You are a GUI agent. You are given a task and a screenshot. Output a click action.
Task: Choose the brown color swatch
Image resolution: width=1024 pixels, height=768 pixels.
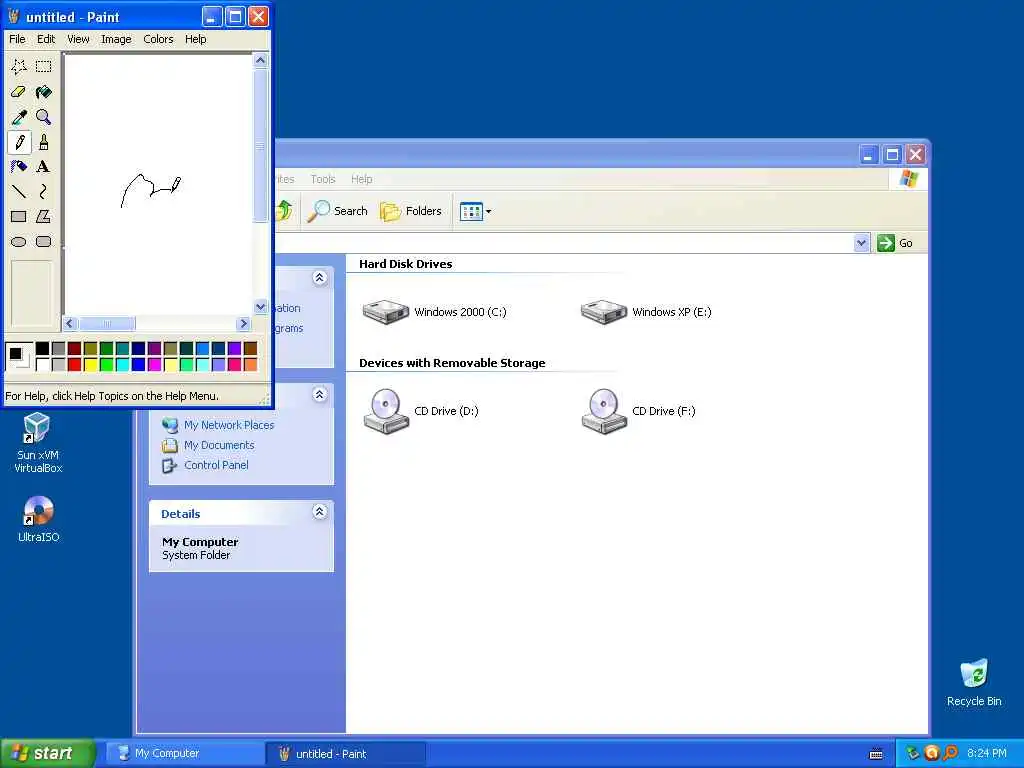250,349
